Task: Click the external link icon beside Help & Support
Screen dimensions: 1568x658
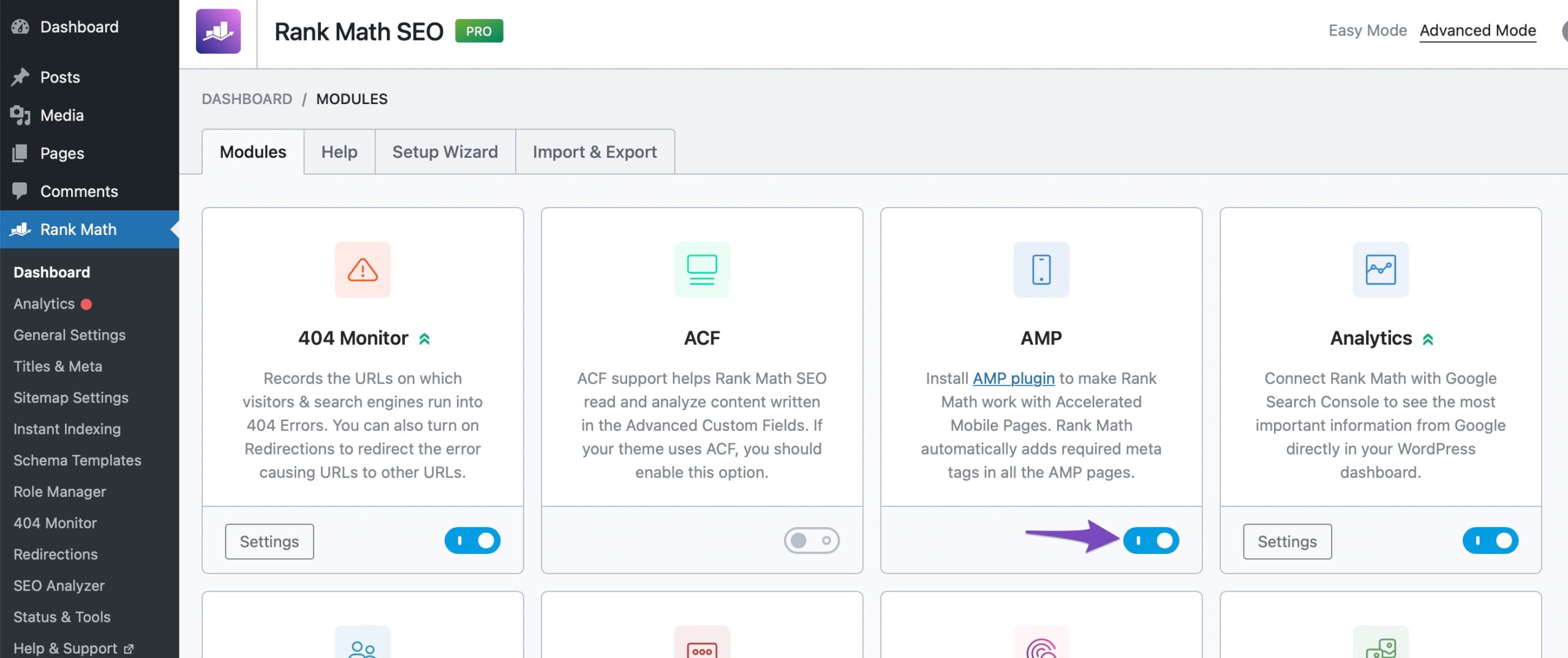Action: (129, 649)
